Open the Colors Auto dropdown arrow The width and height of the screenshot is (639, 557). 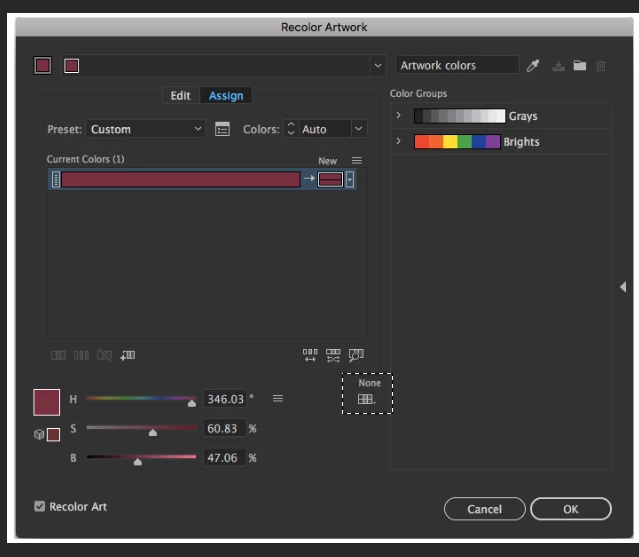coord(359,129)
